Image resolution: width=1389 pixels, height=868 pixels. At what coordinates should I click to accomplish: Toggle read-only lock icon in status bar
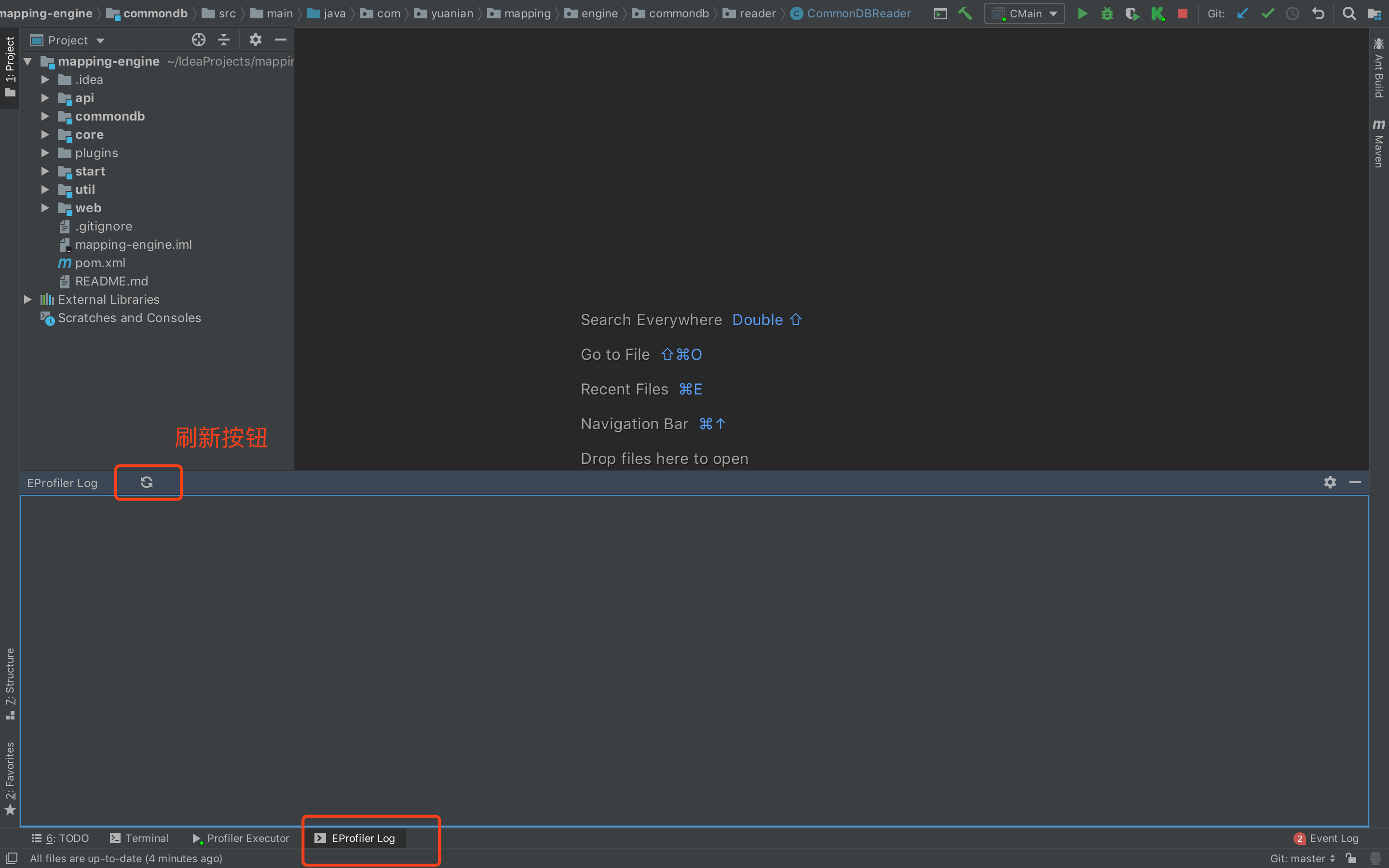tap(1350, 858)
